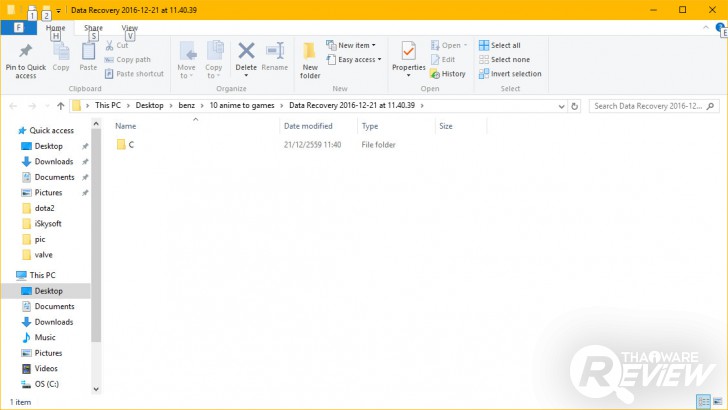Click the Delete X icon

pos(246,51)
